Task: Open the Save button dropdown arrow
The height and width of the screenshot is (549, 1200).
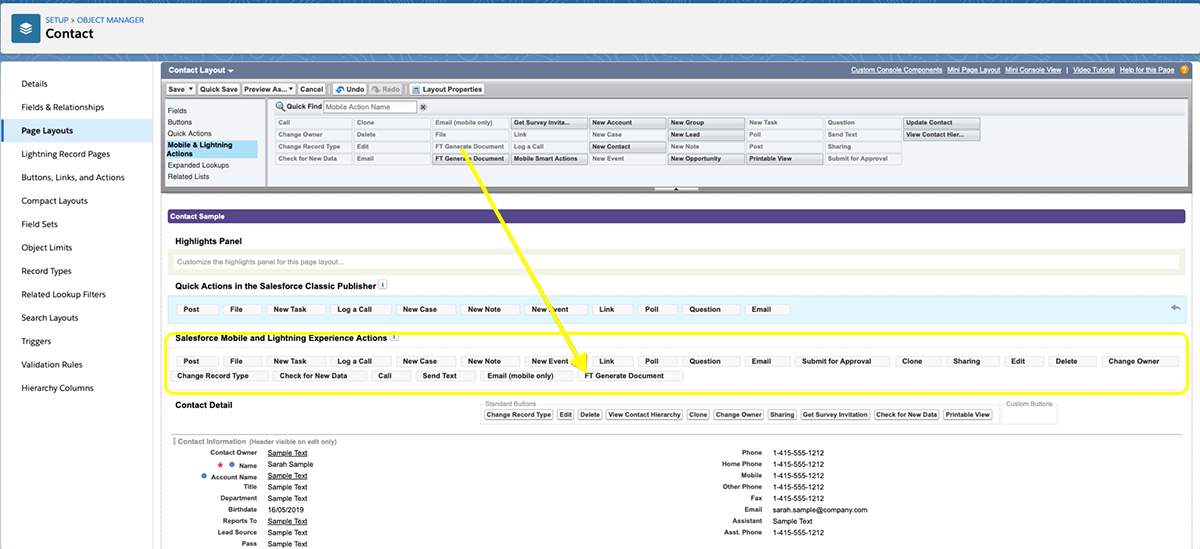Action: click(189, 89)
